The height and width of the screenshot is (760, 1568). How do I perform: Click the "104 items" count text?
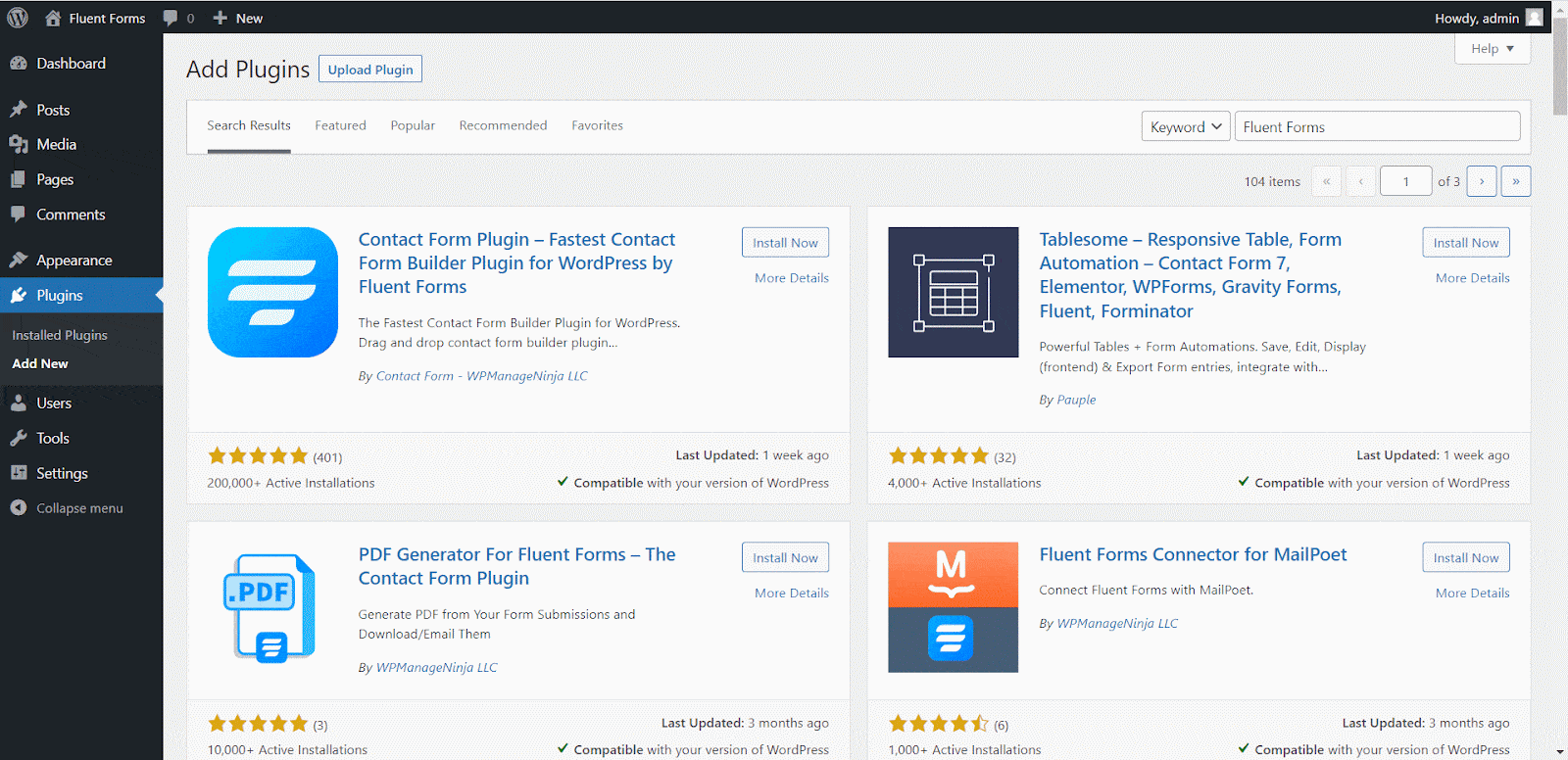click(x=1272, y=181)
